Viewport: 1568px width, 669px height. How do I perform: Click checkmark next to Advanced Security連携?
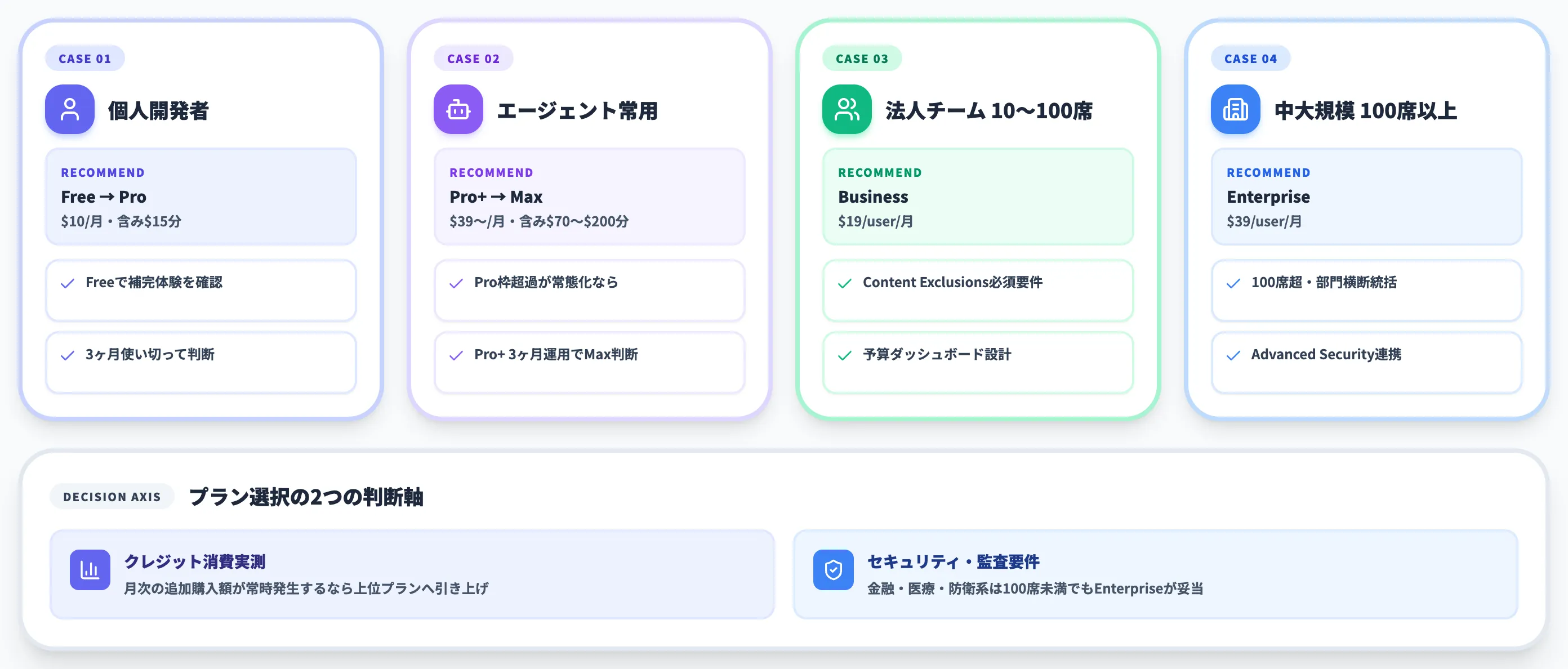click(1233, 355)
